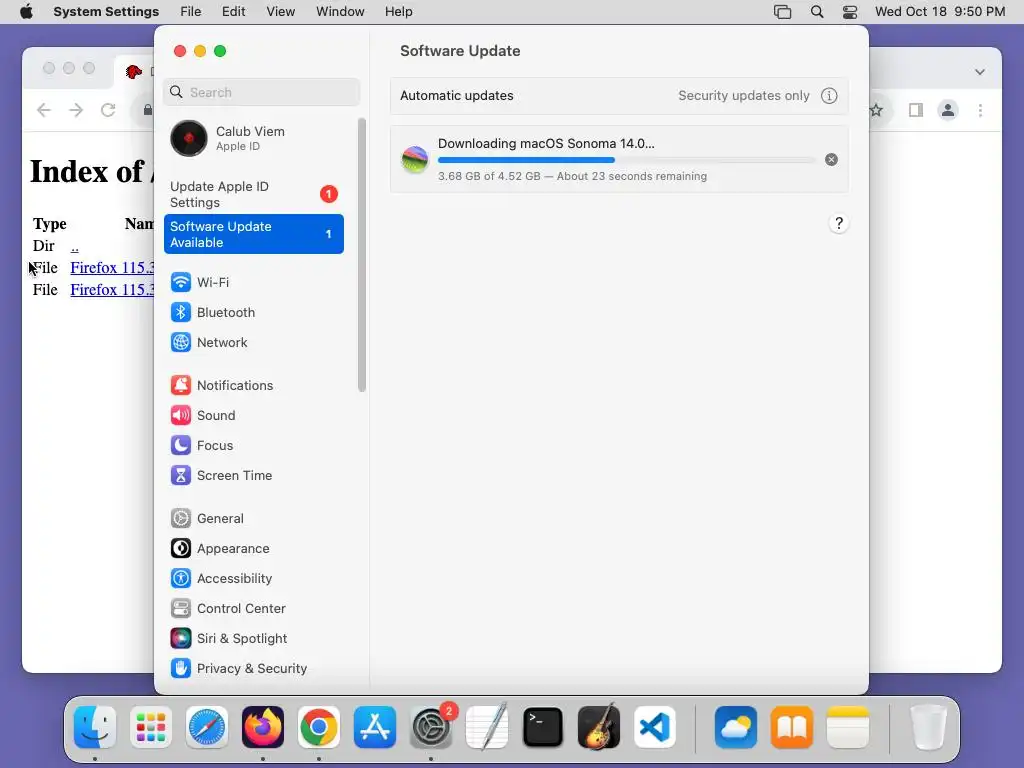This screenshot has width=1024, height=768.
Task: Click the macOS Sonoma download progress bar
Action: 626,160
